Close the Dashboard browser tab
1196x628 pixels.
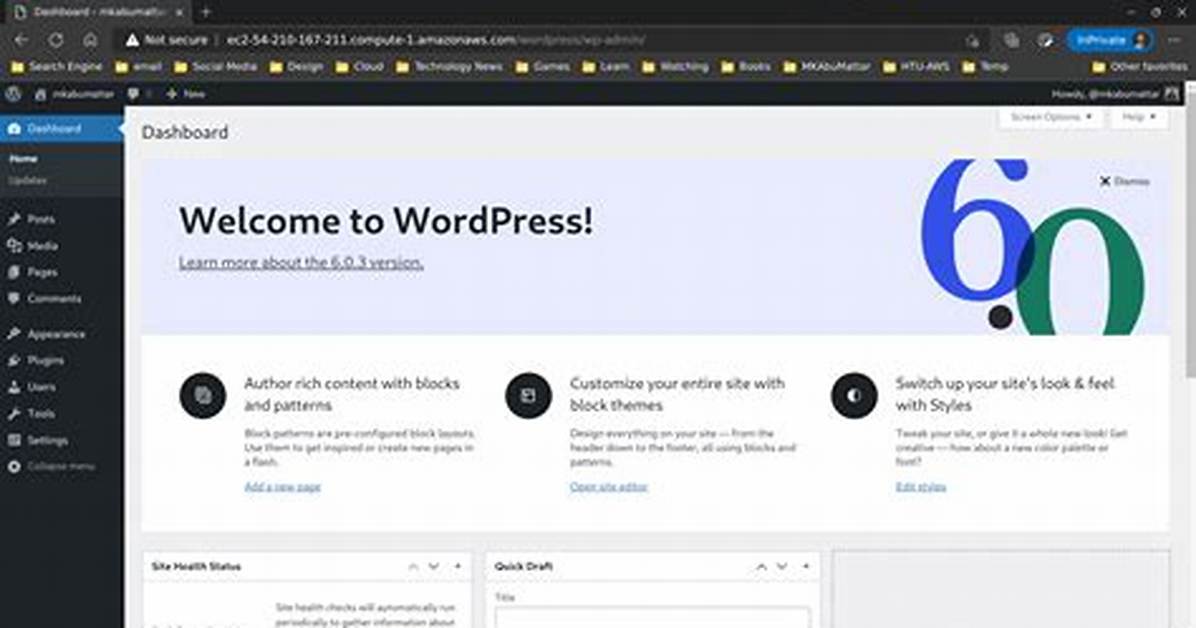[x=179, y=12]
